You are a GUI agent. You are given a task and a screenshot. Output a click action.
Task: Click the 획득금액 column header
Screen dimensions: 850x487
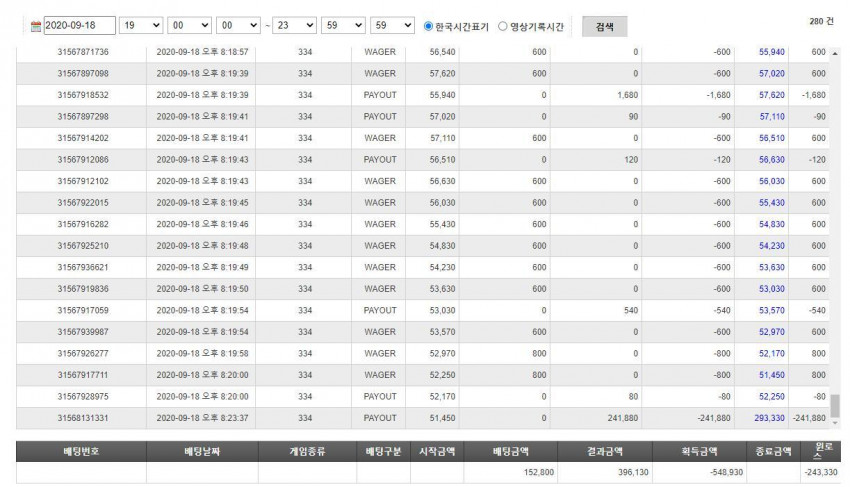coord(699,451)
